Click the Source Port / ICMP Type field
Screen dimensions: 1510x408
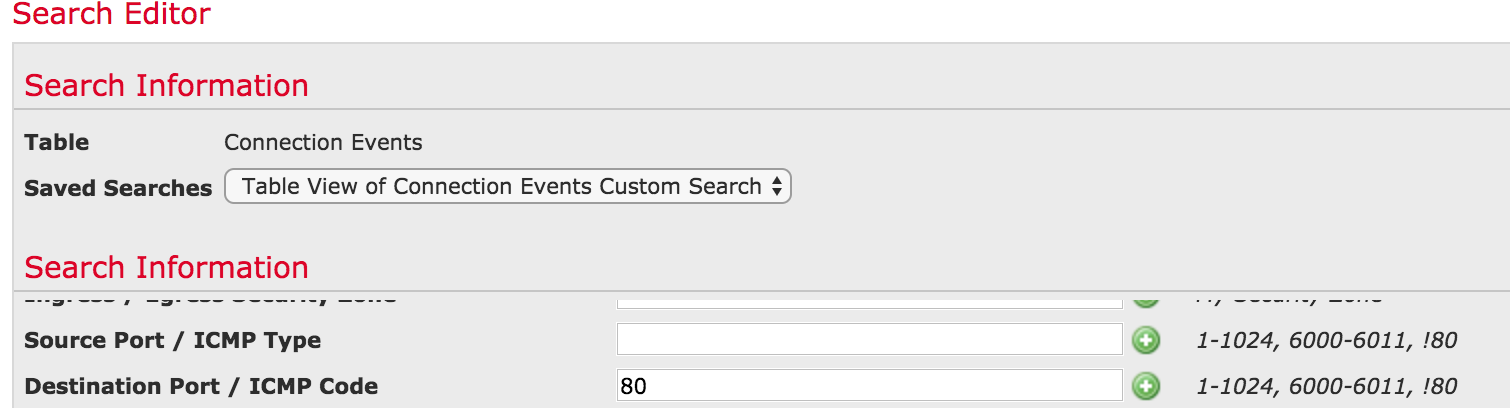tap(869, 339)
